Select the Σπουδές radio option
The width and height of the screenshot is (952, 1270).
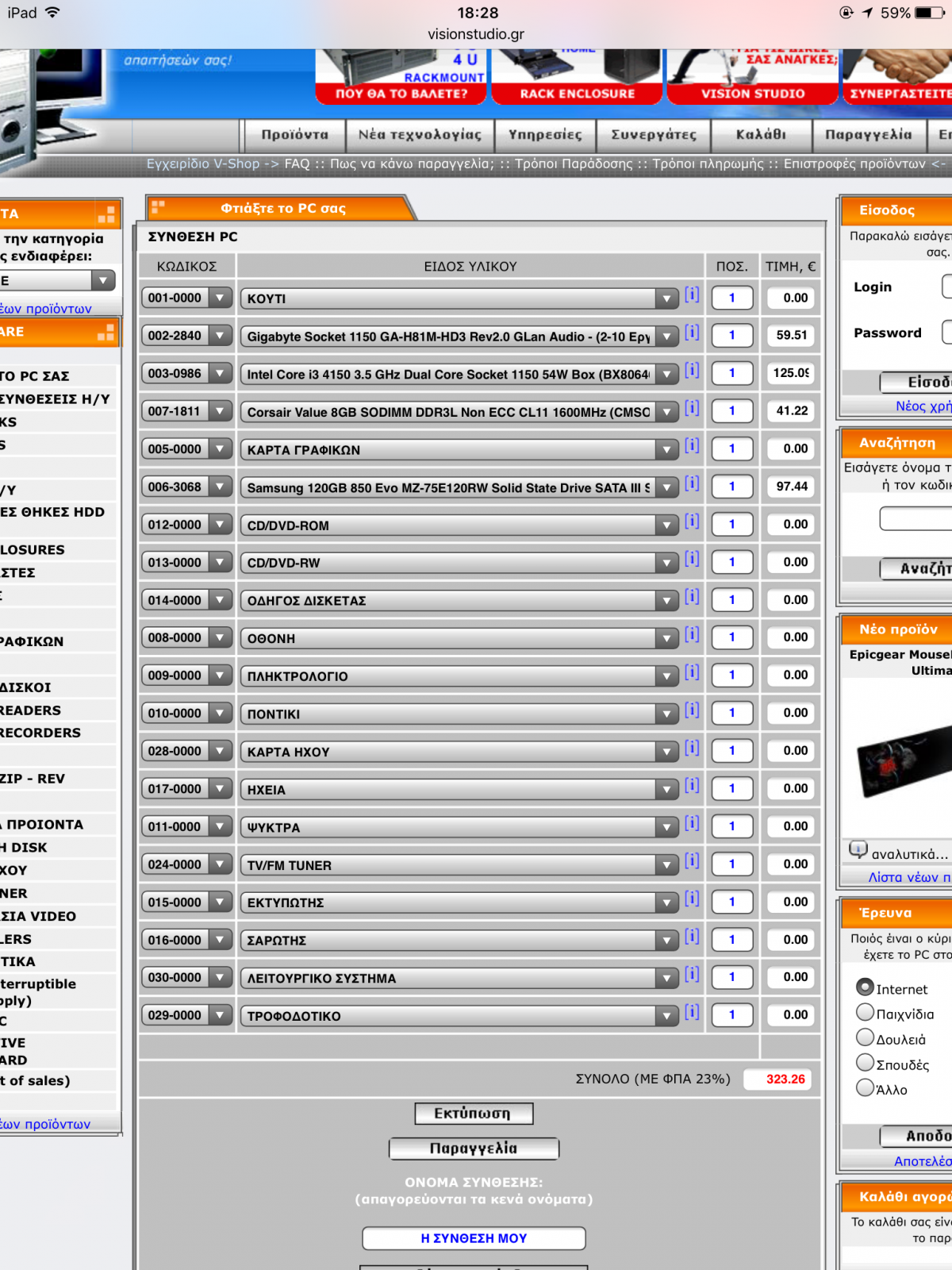pyautogui.click(x=865, y=1062)
